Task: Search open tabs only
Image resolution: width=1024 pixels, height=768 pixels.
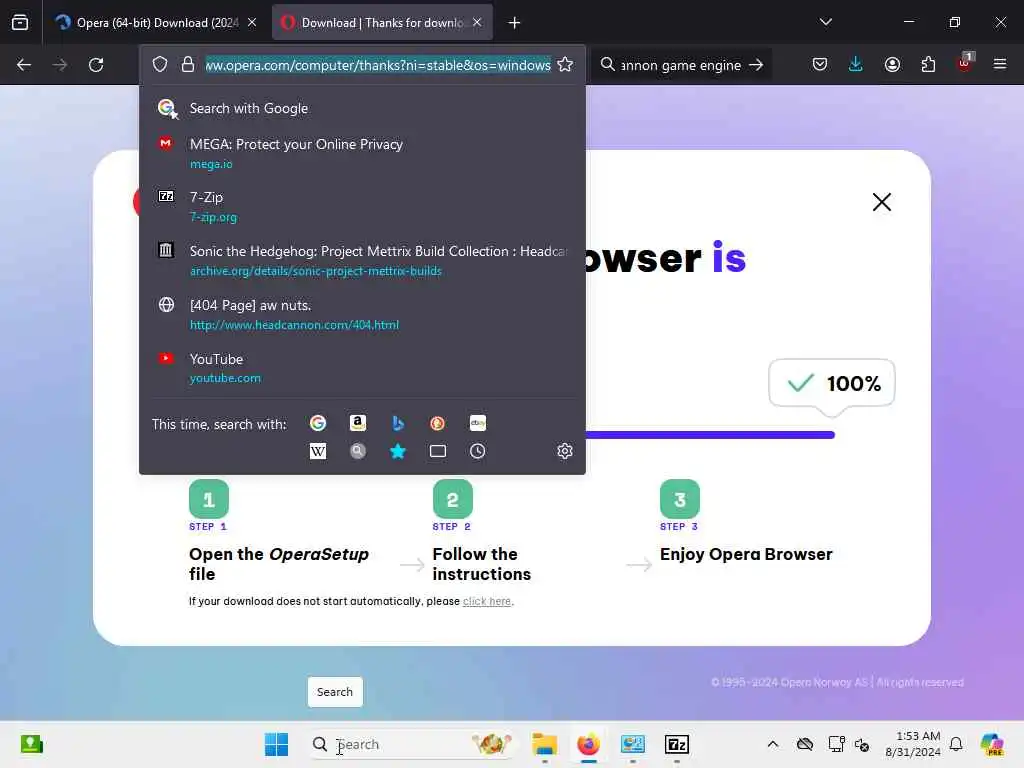Action: pyautogui.click(x=438, y=451)
